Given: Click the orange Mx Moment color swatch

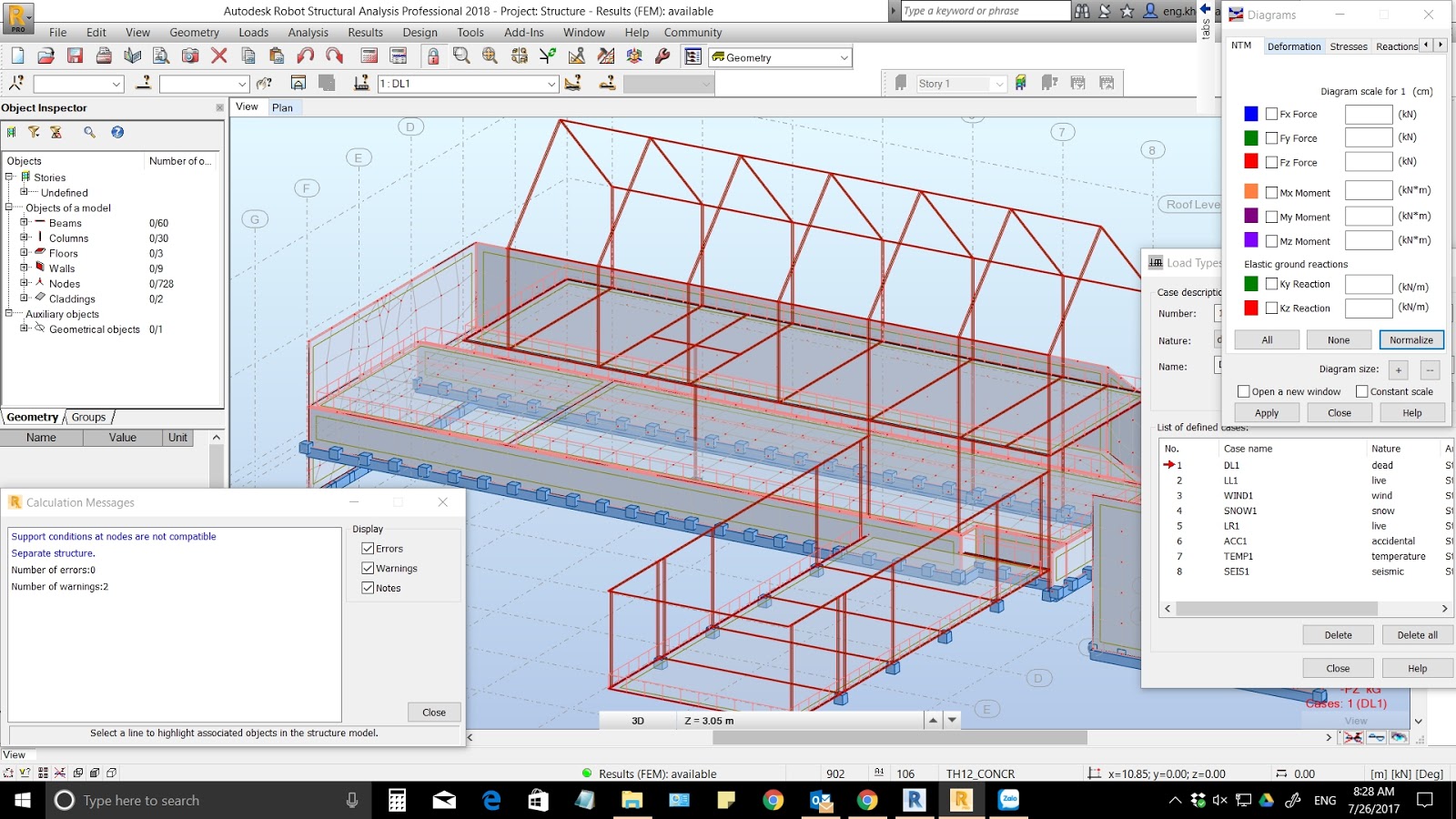Looking at the screenshot, I should [1251, 192].
